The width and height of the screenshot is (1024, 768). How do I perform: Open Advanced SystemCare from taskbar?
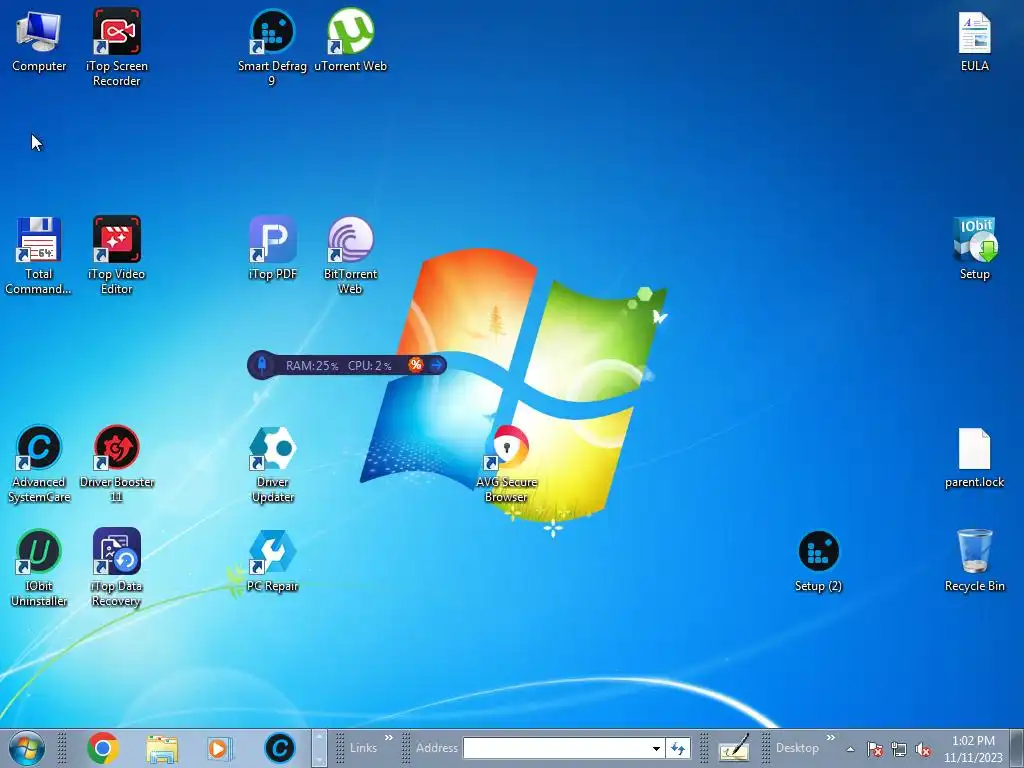point(280,748)
